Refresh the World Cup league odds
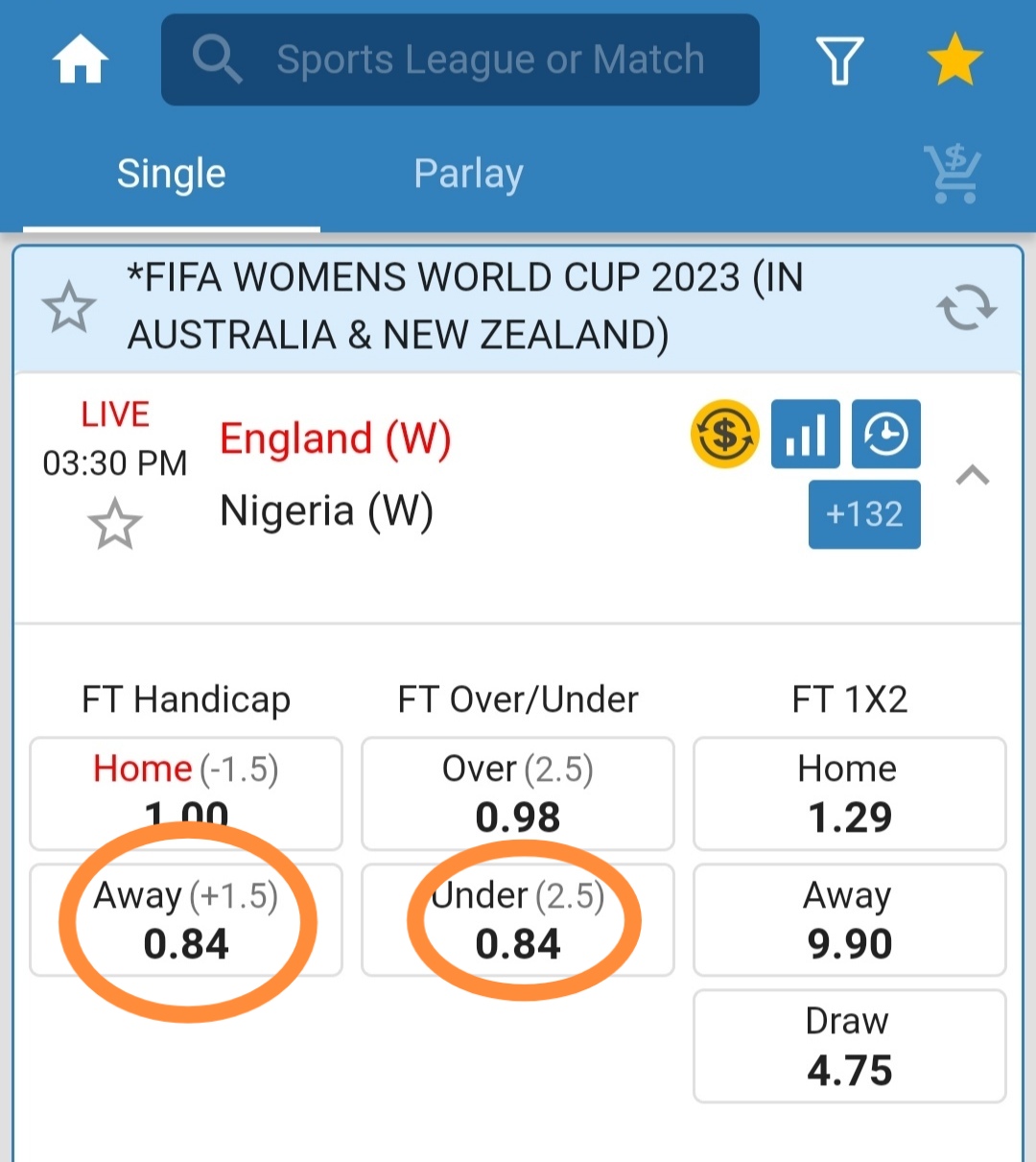The height and width of the screenshot is (1162, 1036). (x=966, y=308)
